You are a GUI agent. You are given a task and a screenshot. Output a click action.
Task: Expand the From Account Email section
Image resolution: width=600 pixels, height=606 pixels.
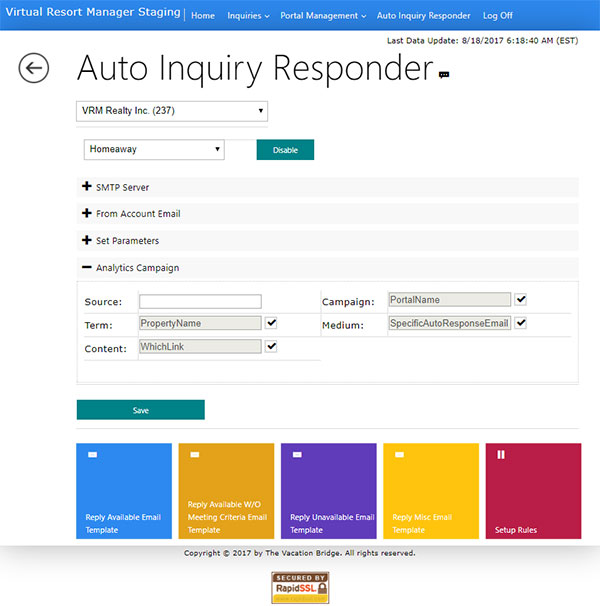tap(327, 214)
